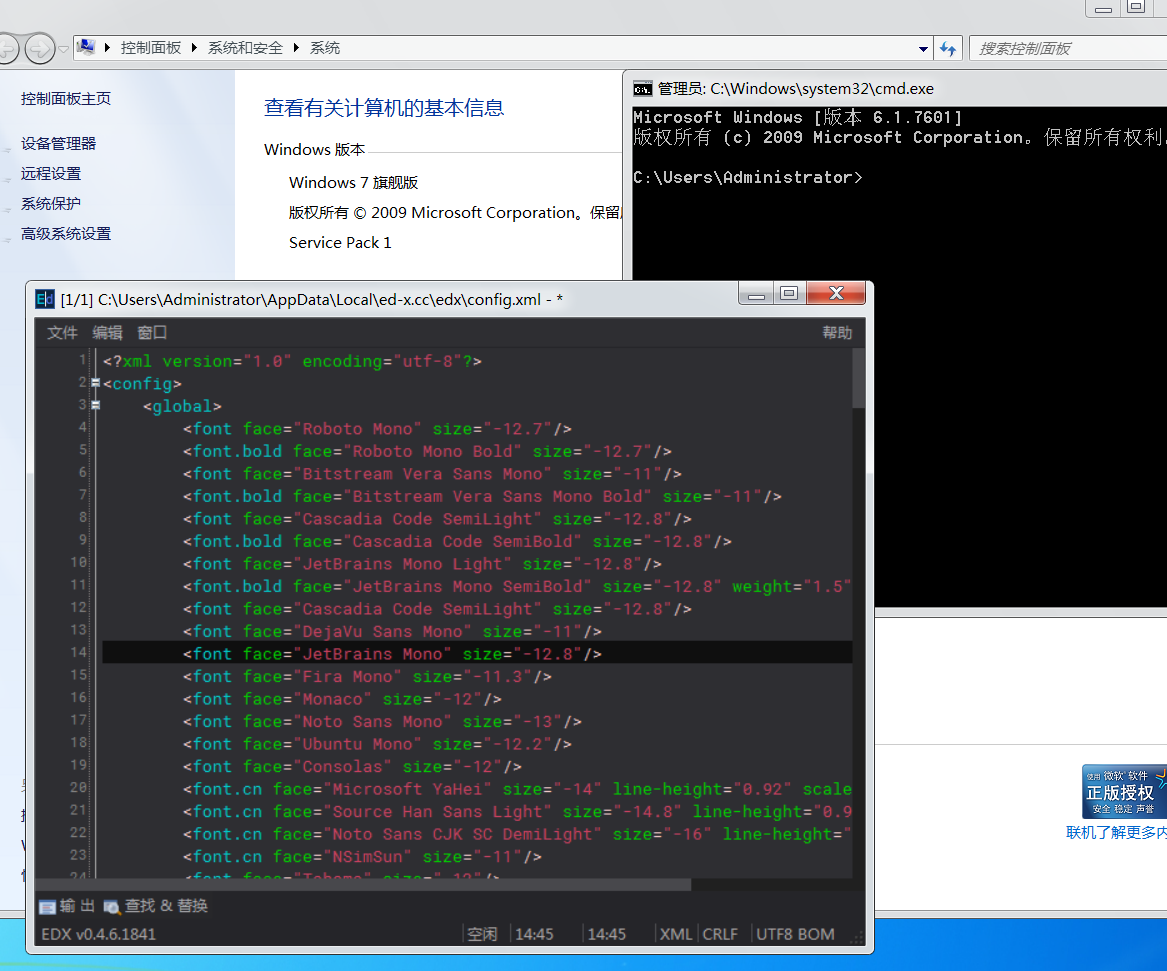Click 控制面板 breadcrumb in address bar
The image size is (1167, 971).
pyautogui.click(x=151, y=48)
